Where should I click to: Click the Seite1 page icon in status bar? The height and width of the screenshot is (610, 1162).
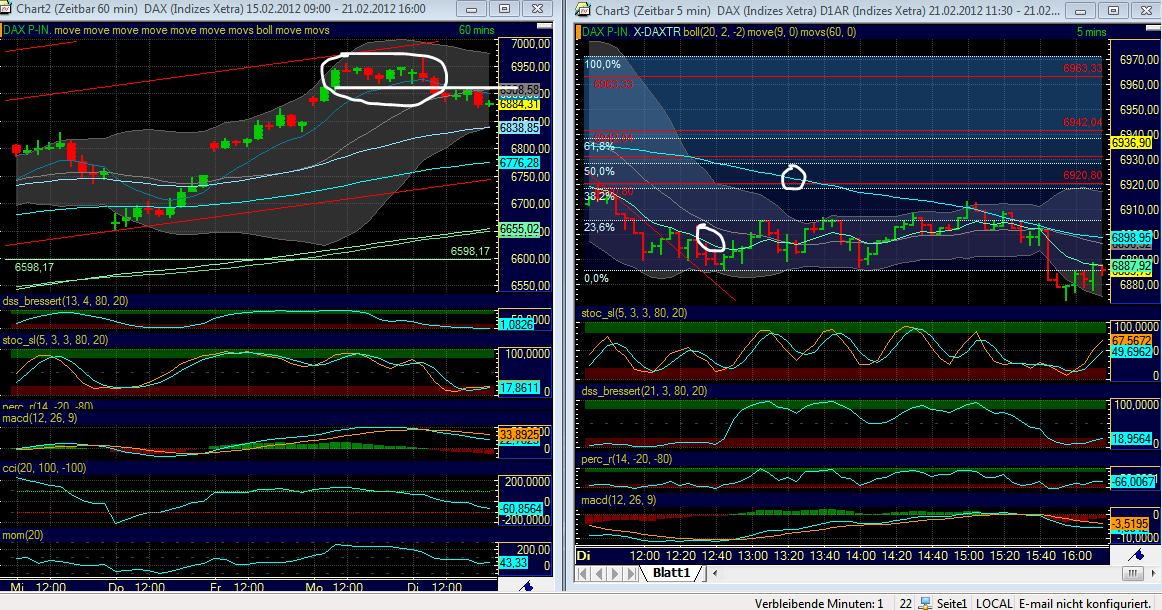tap(925, 602)
